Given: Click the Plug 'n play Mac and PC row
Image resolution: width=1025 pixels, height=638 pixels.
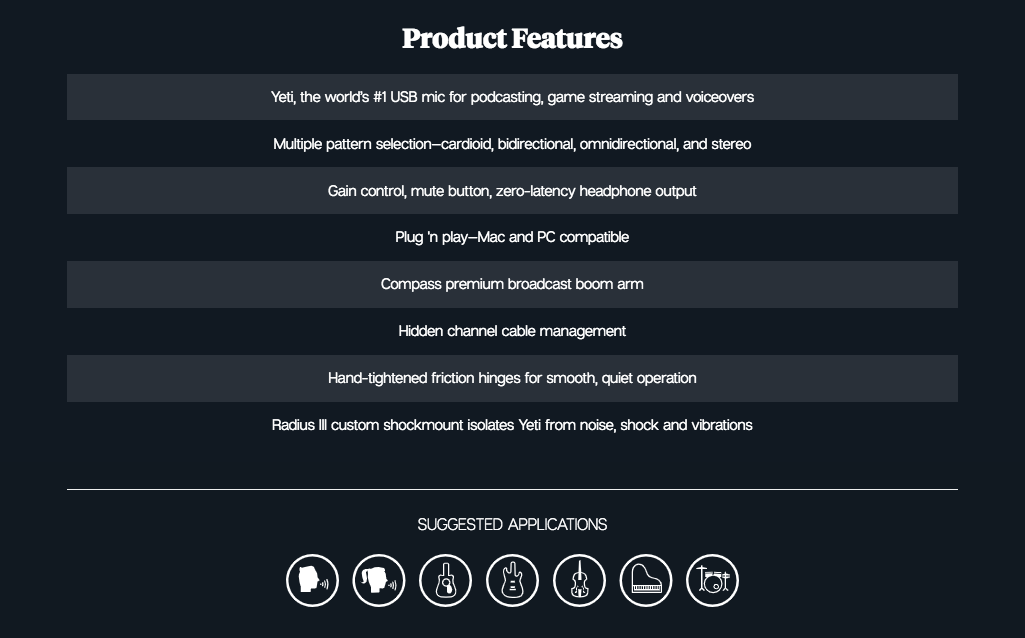Looking at the screenshot, I should 512,237.
